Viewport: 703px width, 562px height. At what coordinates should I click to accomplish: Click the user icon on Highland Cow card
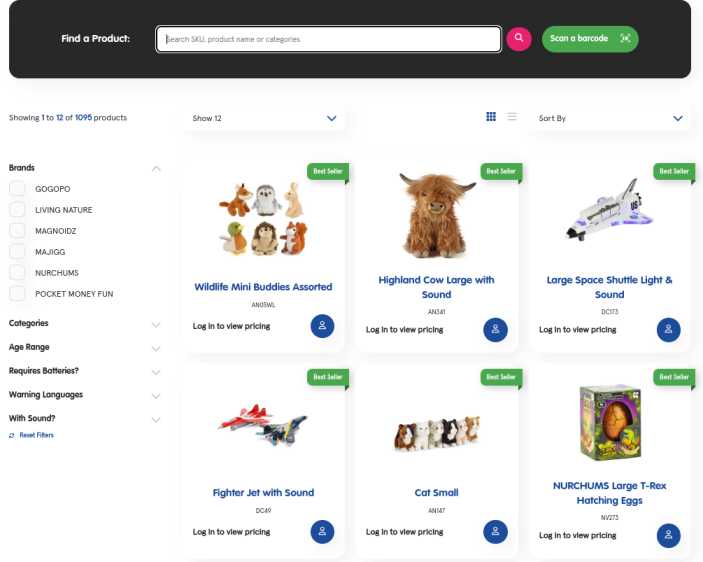(495, 330)
